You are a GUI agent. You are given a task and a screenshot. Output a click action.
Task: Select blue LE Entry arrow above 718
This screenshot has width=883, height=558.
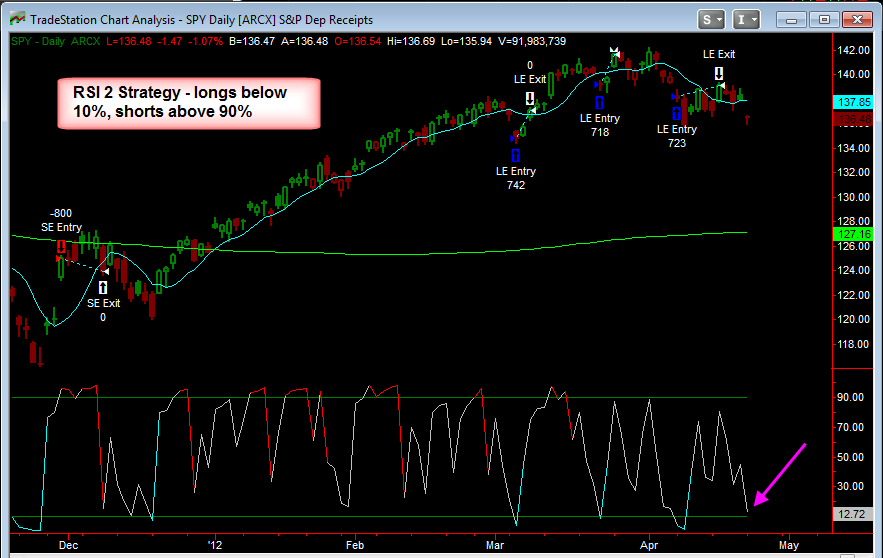point(599,102)
